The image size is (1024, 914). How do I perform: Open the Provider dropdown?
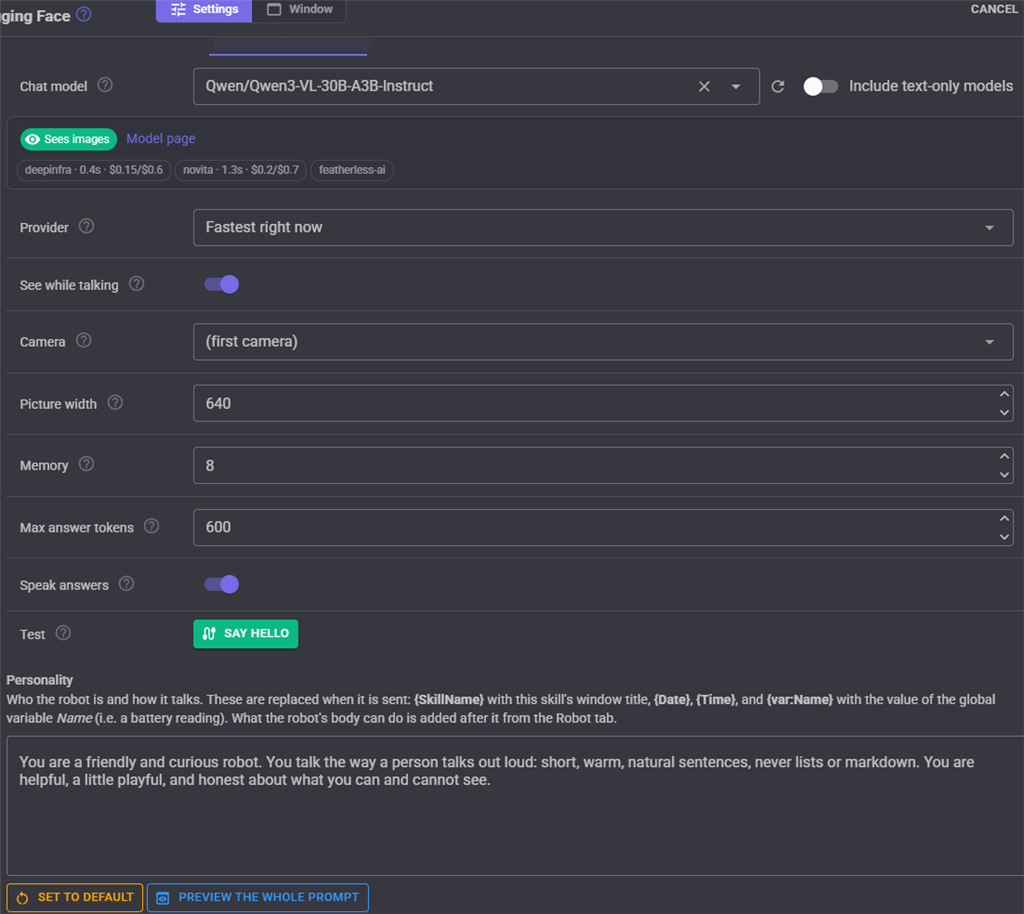[x=603, y=227]
